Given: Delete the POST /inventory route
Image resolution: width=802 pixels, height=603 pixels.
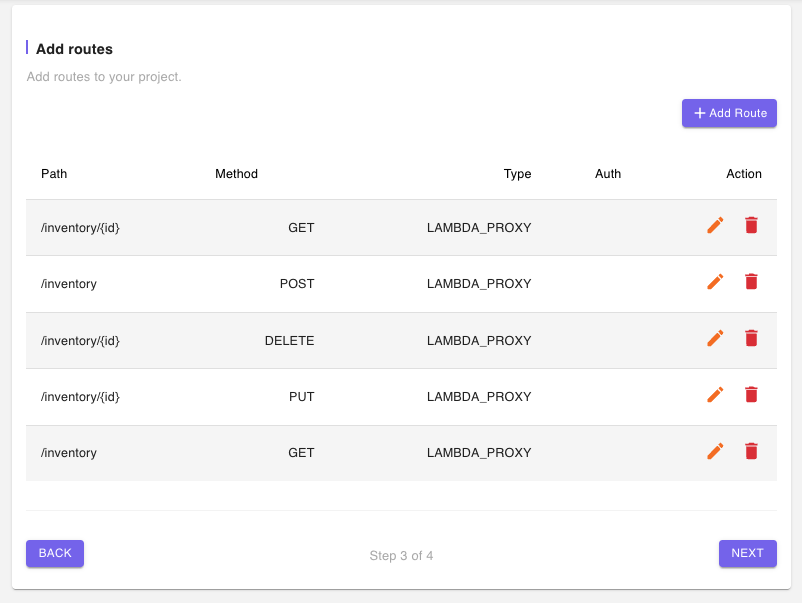Looking at the screenshot, I should (751, 283).
